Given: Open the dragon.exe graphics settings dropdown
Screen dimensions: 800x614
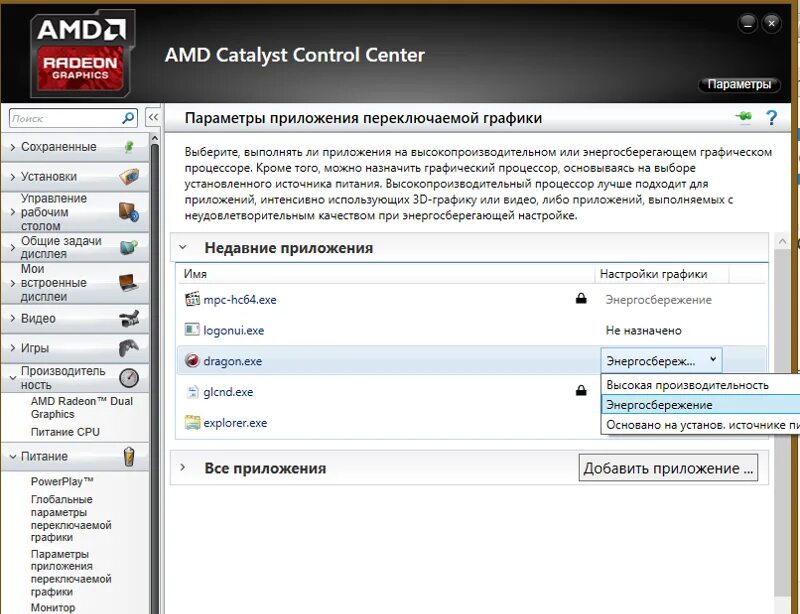Looking at the screenshot, I should coord(661,361).
